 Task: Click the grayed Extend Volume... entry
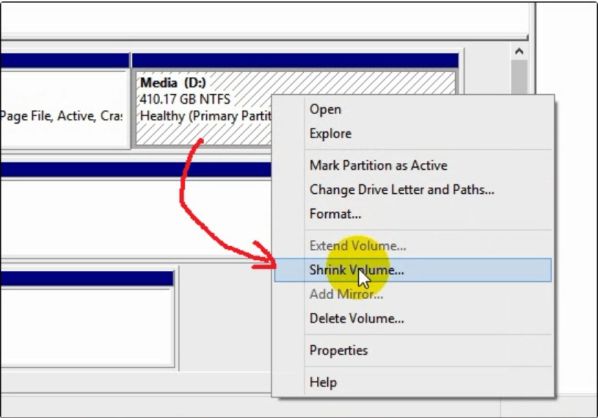coord(413,246)
